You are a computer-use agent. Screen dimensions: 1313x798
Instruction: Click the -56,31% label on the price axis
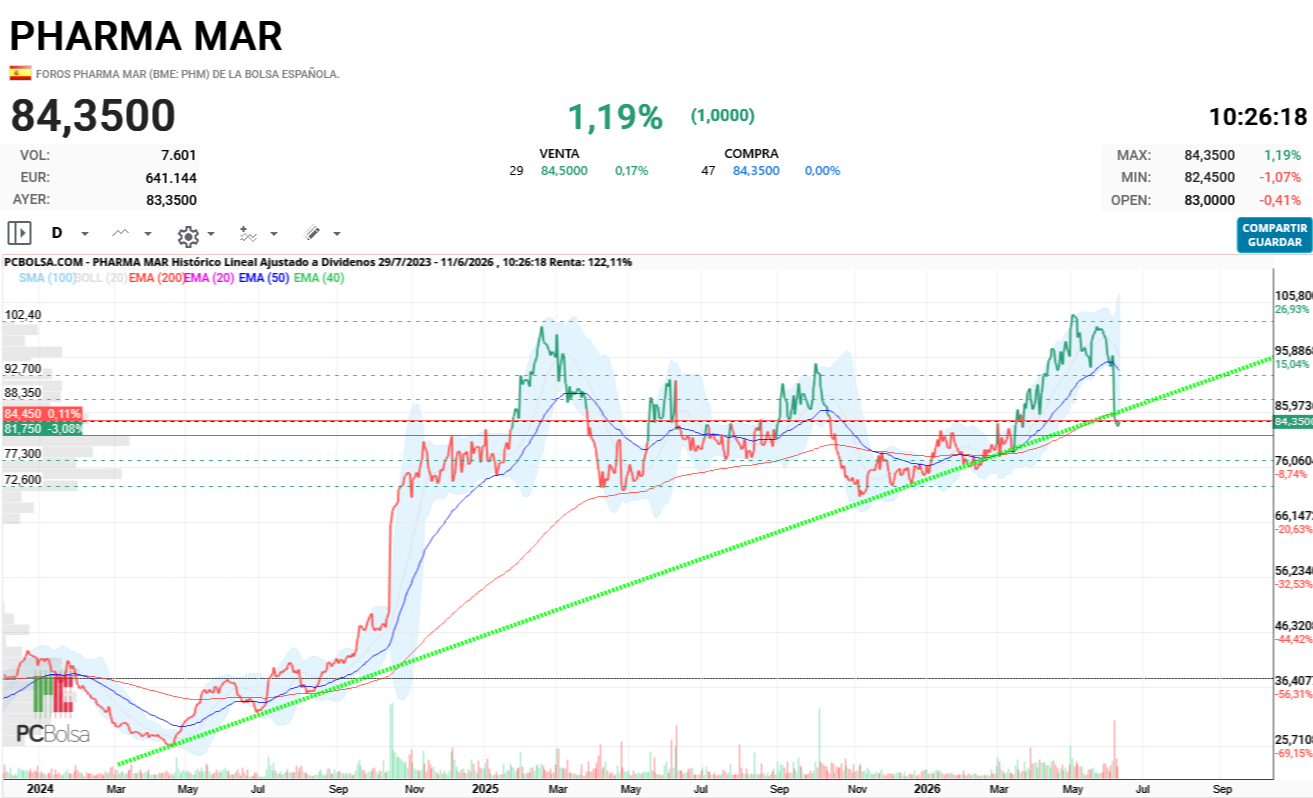1292,694
